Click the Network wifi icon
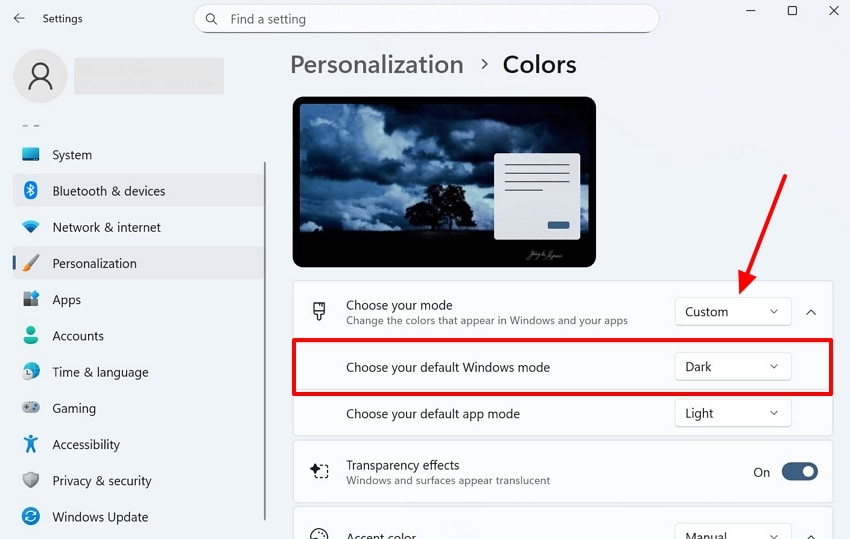The height and width of the screenshot is (539, 850). pyautogui.click(x=31, y=227)
